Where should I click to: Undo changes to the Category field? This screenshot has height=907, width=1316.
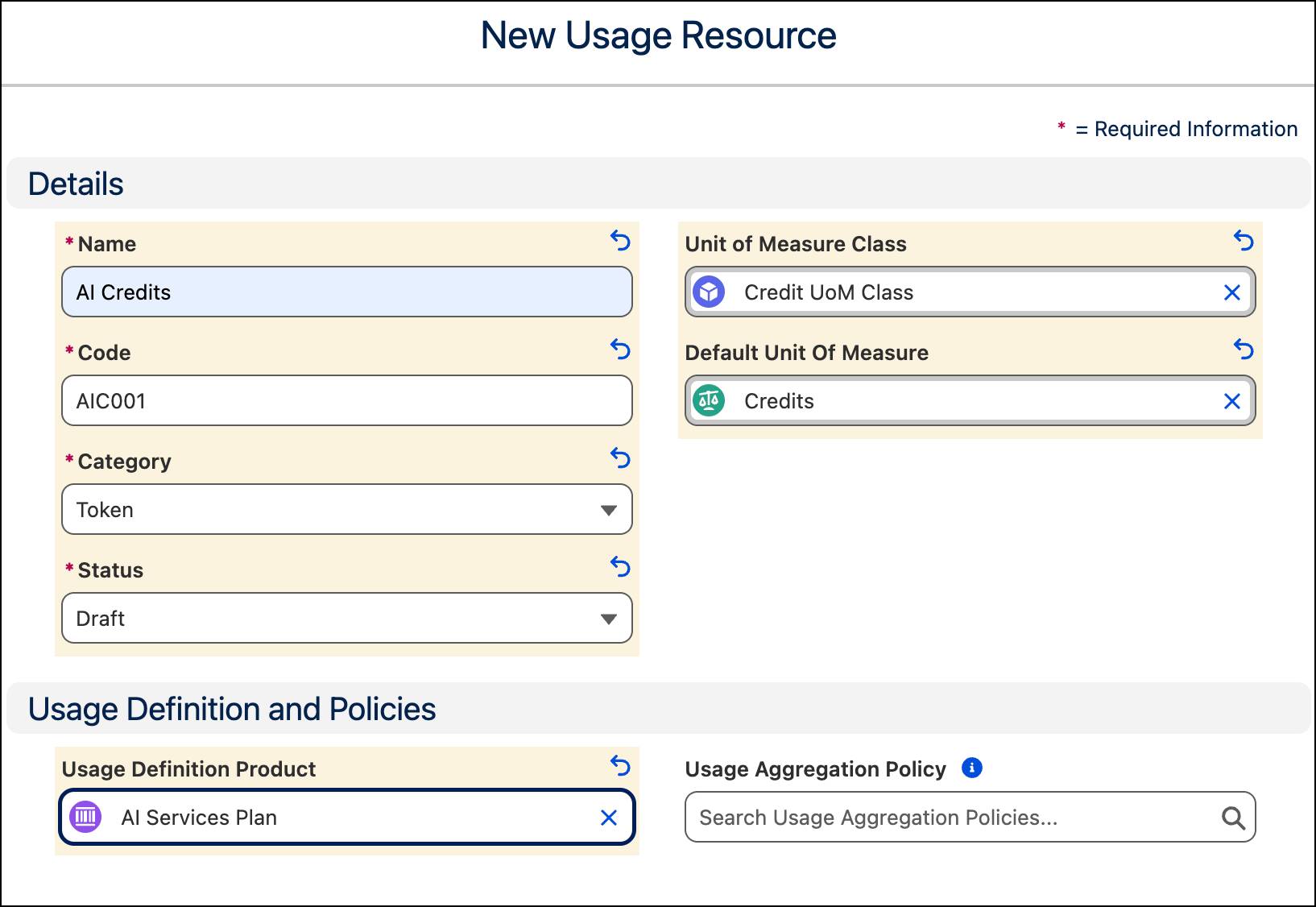620,458
